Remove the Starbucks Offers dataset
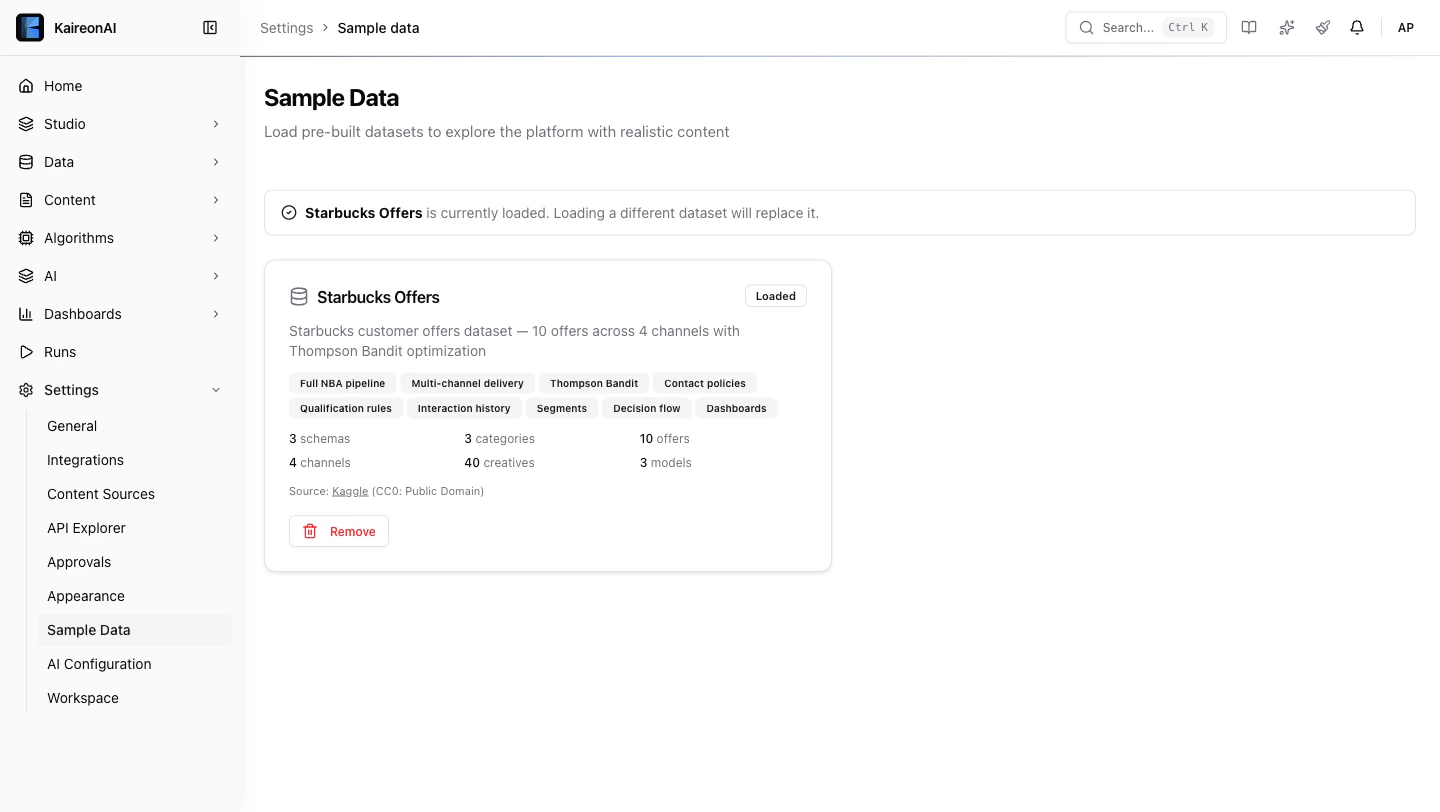The width and height of the screenshot is (1440, 812). click(x=339, y=531)
